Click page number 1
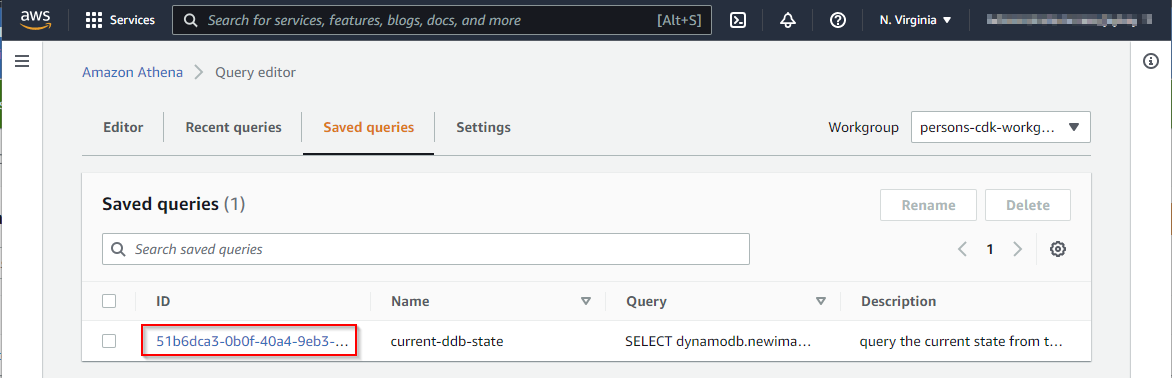1172x378 pixels. point(990,249)
